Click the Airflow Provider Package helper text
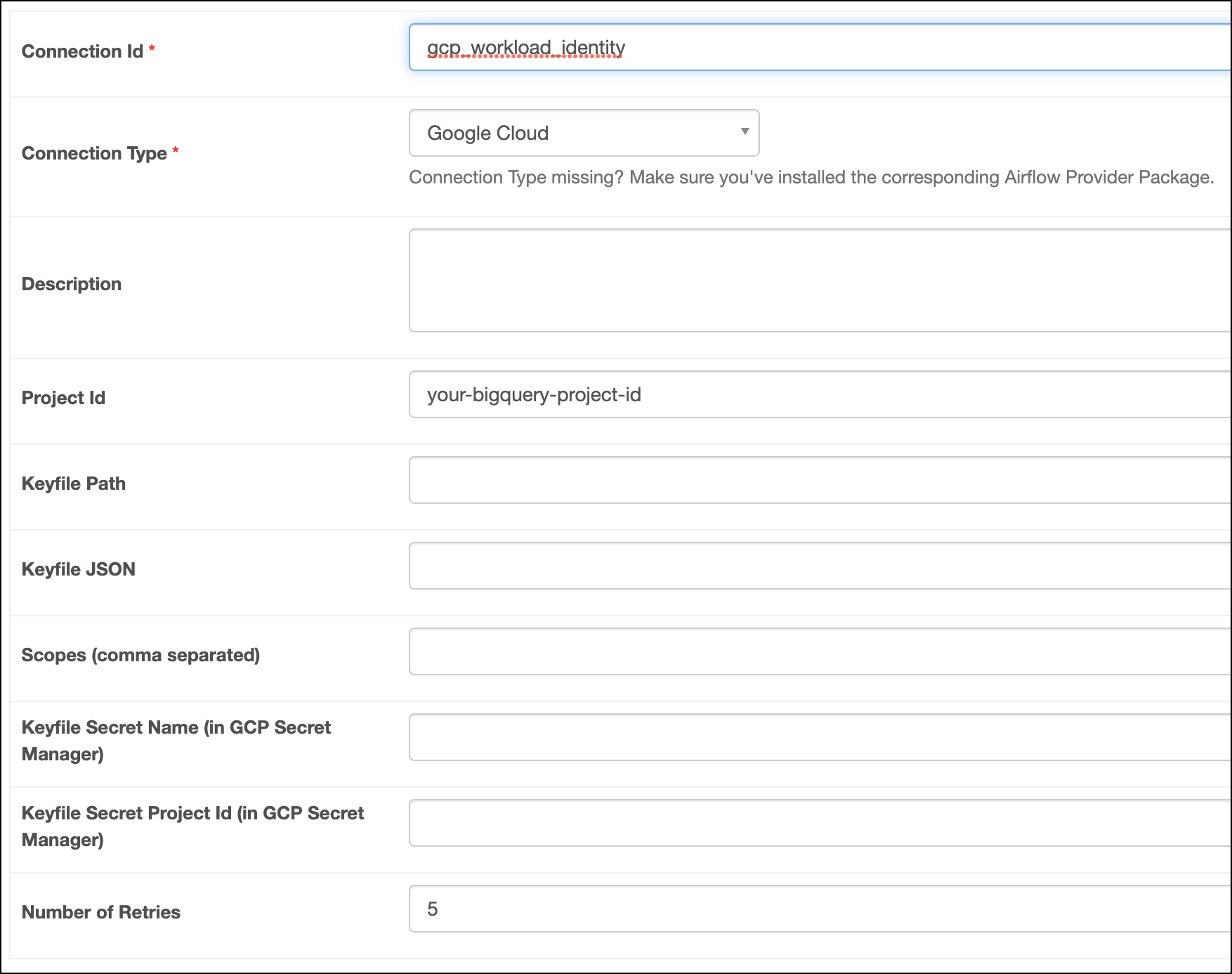Image resolution: width=1232 pixels, height=974 pixels. point(811,177)
